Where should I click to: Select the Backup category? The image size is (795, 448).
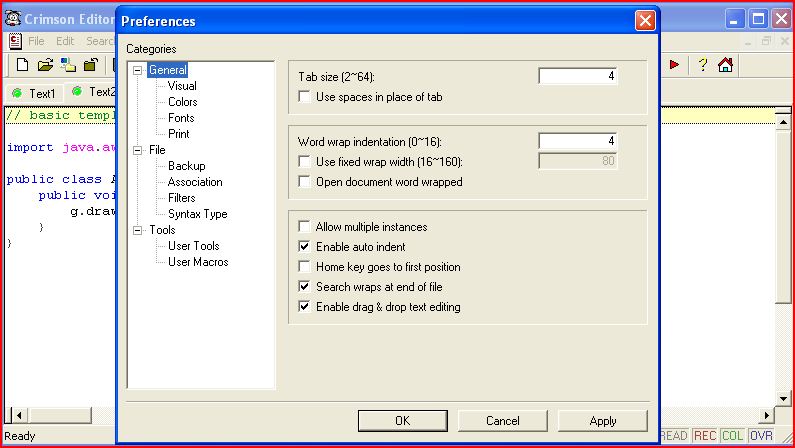pyautogui.click(x=187, y=166)
